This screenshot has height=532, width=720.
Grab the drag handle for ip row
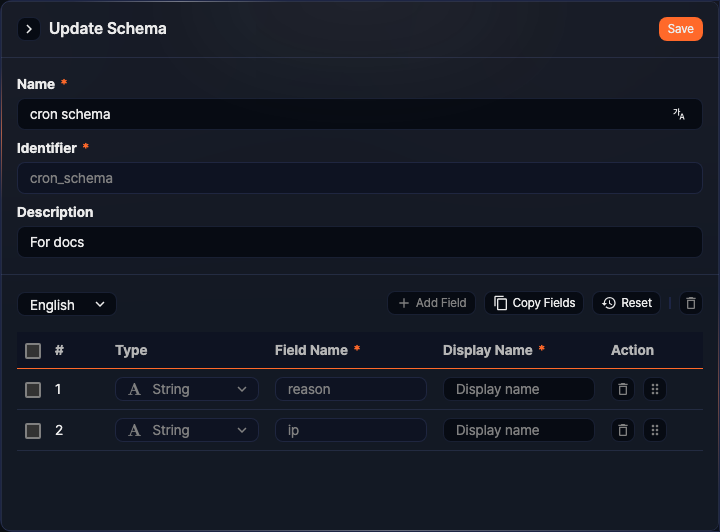point(655,430)
